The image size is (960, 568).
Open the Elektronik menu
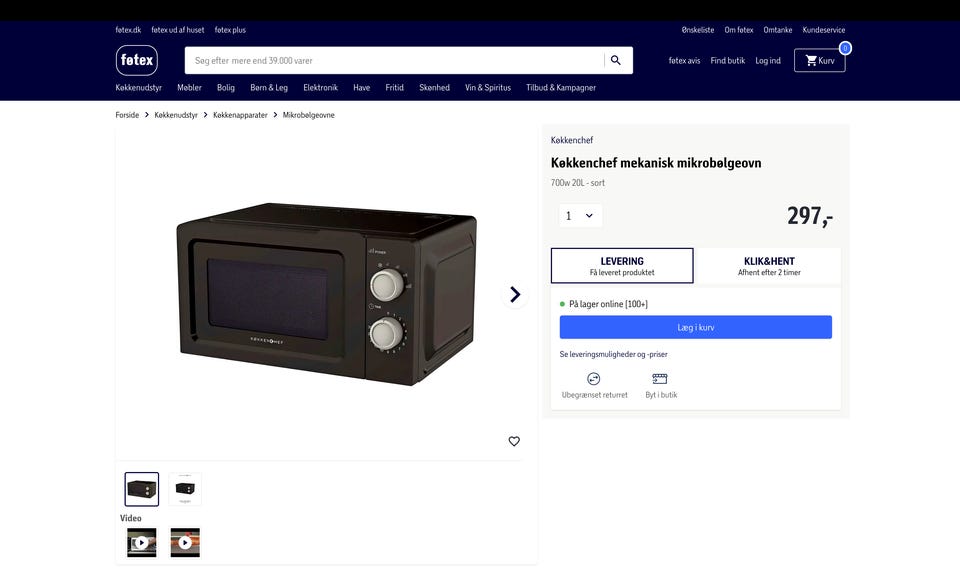(x=320, y=88)
